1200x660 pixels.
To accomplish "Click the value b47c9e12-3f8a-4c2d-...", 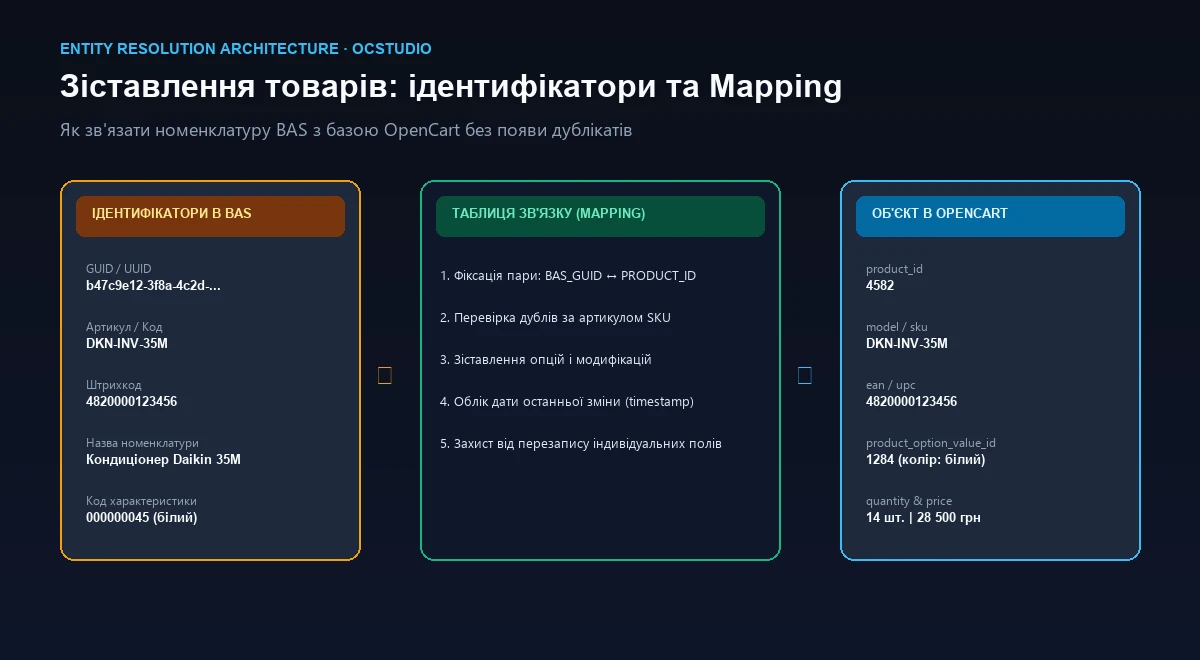I will (x=153, y=286).
